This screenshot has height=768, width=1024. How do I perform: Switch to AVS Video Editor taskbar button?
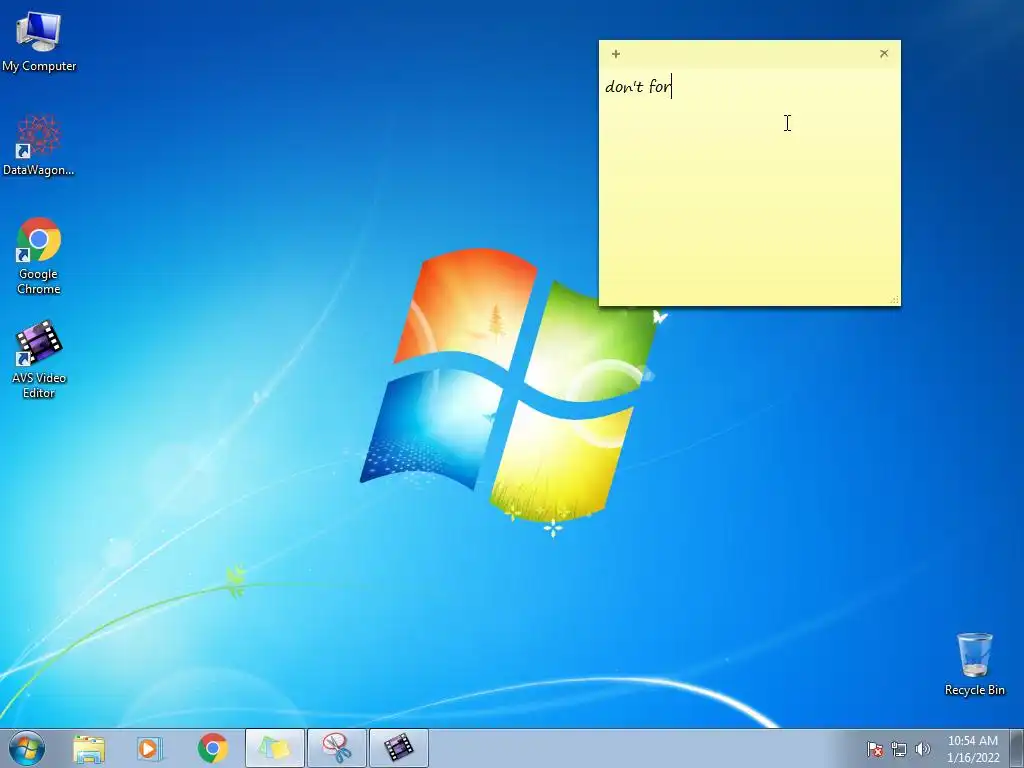(x=399, y=748)
